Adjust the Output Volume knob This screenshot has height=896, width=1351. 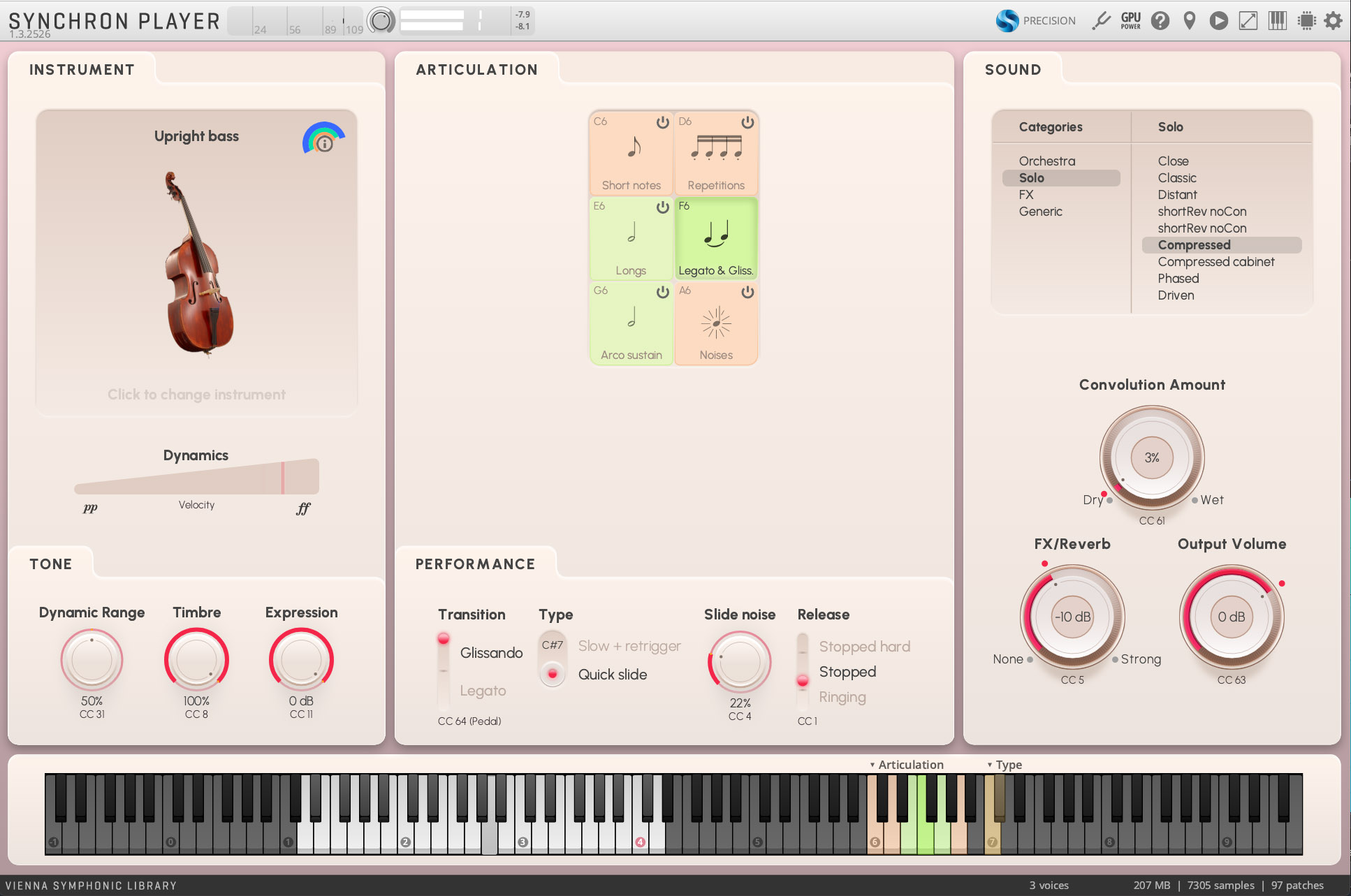[x=1232, y=617]
